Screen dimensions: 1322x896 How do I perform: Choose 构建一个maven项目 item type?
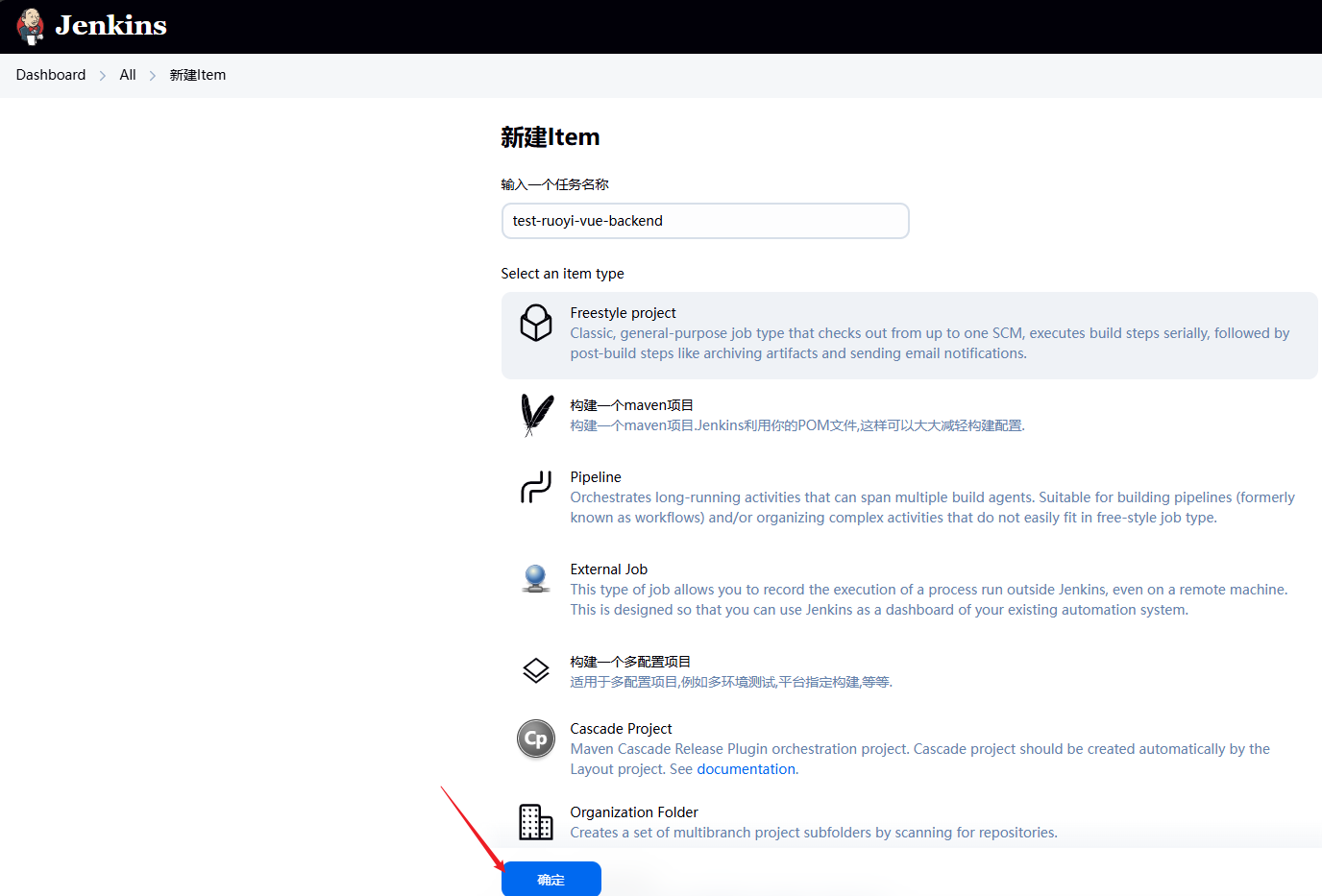[631, 405]
